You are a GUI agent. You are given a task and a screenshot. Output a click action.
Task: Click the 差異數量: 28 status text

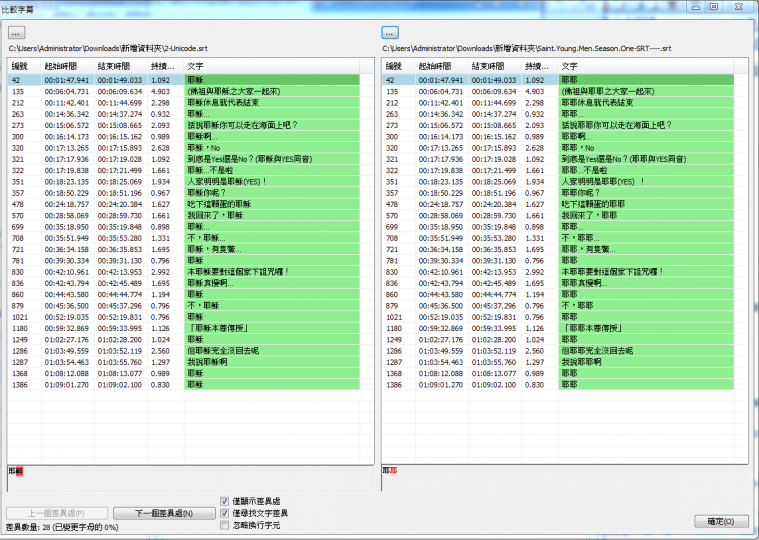tap(62, 527)
